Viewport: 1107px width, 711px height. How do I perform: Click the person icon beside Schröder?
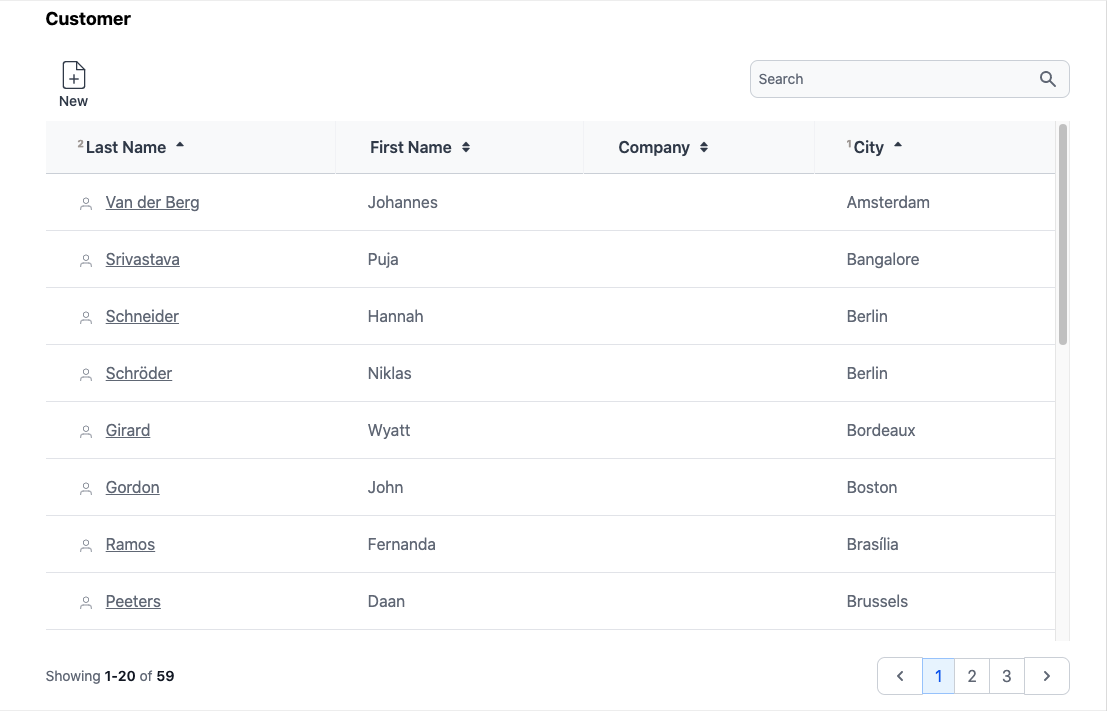86,375
